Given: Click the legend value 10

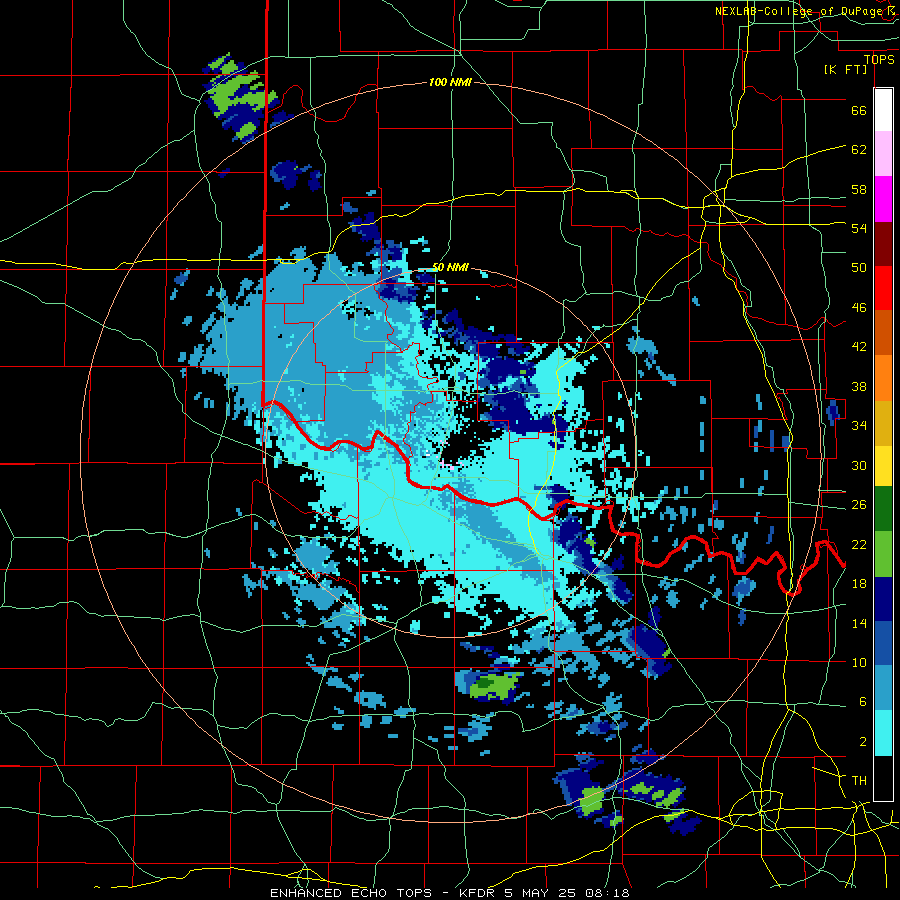Looking at the screenshot, I should click(x=859, y=662).
